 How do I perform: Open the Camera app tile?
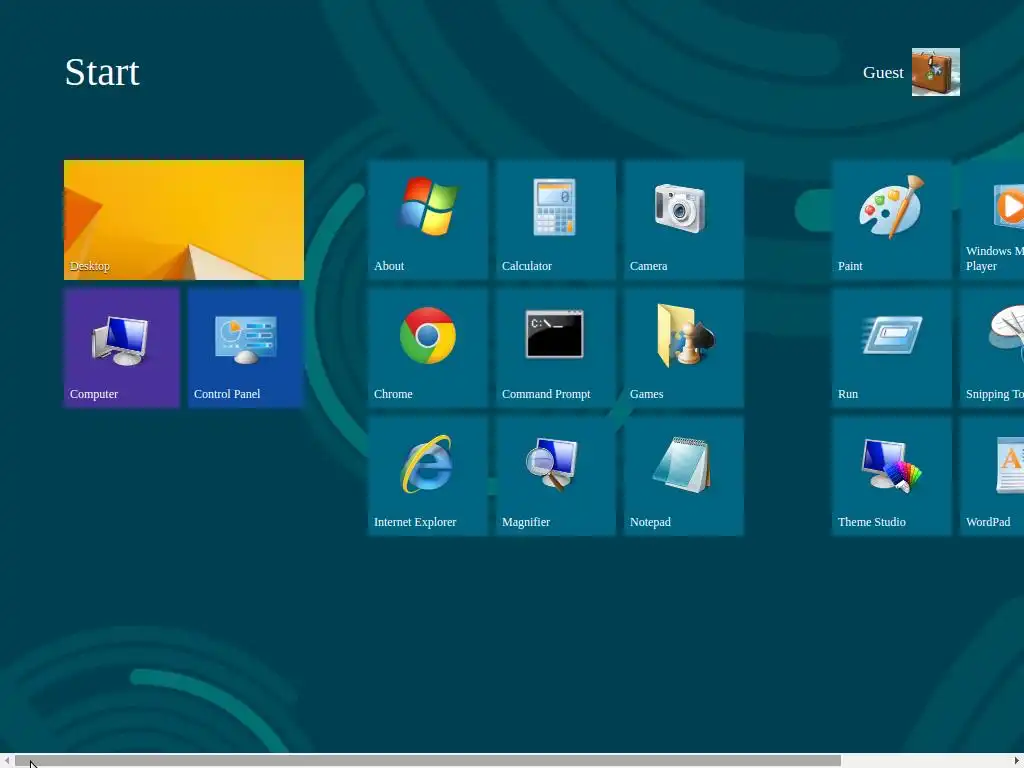684,219
